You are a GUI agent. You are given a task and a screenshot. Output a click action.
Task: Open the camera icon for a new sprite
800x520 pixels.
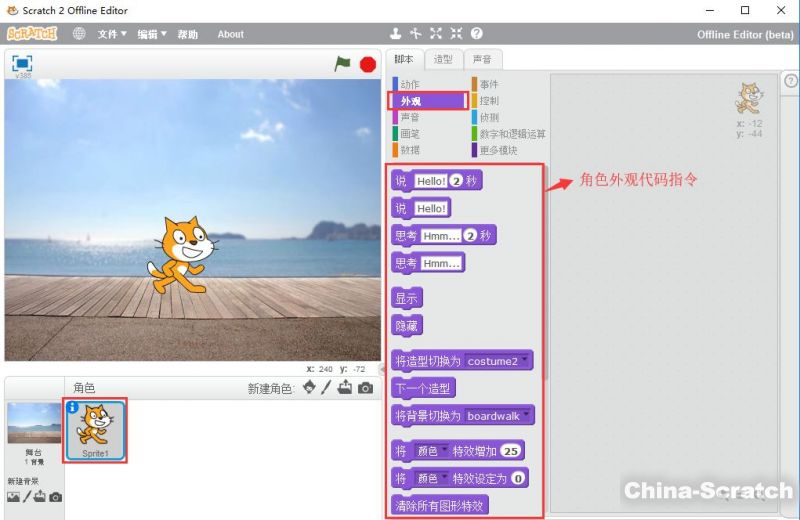(366, 388)
